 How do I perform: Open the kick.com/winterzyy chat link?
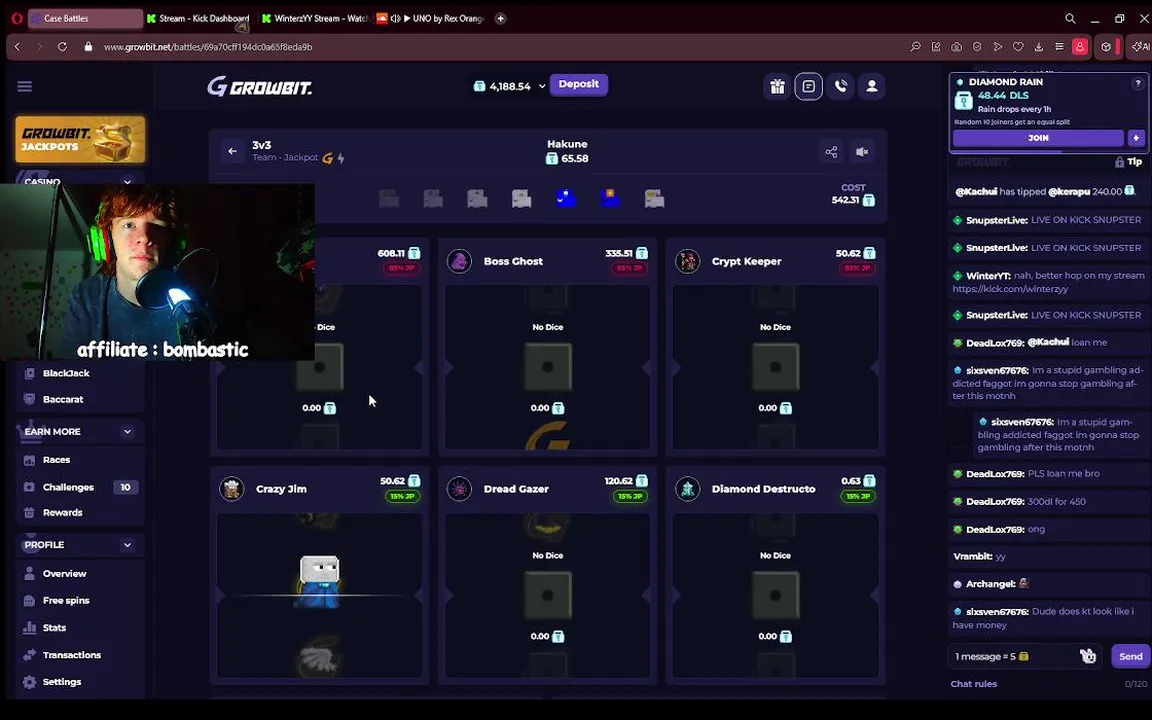click(x=1010, y=289)
